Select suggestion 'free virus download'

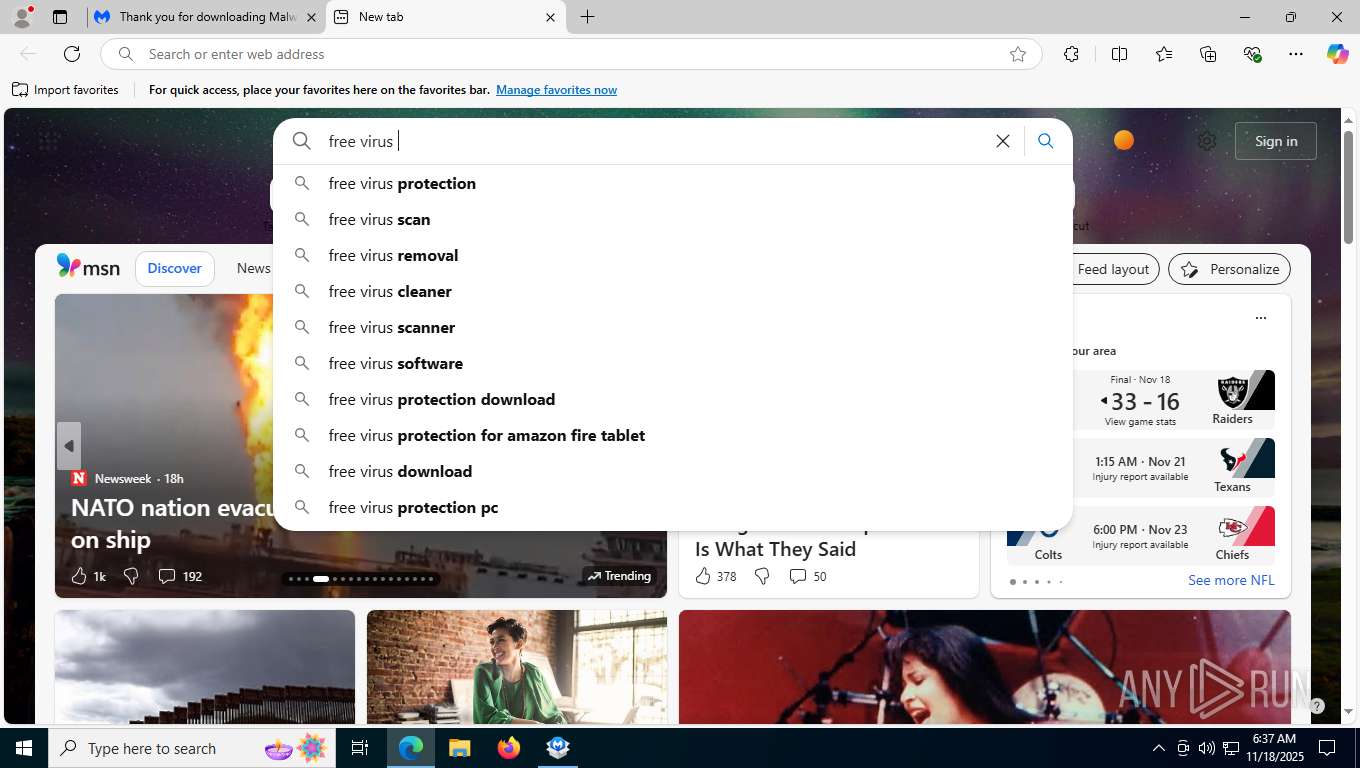pos(673,471)
